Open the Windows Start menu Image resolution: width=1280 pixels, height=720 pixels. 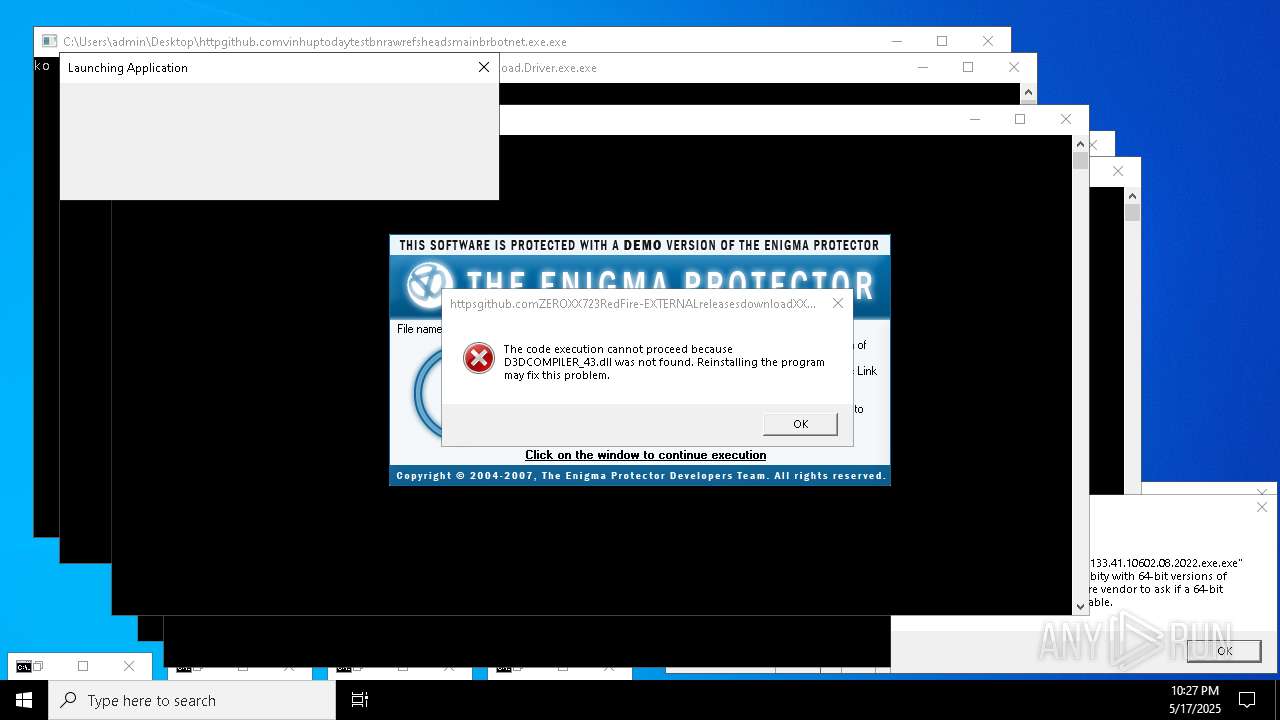pos(24,700)
